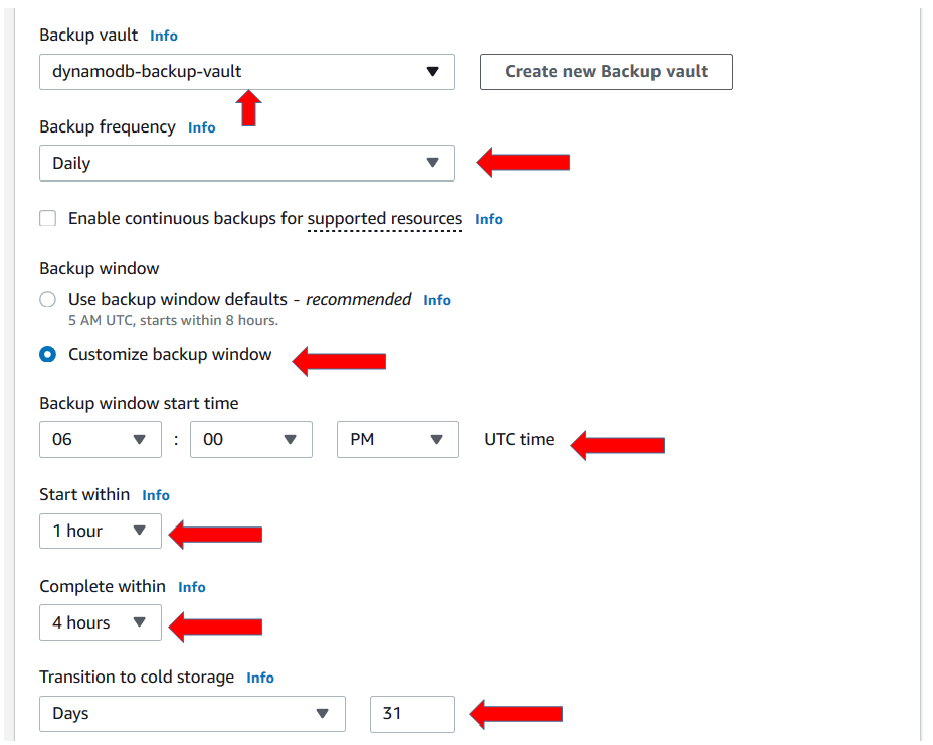Image resolution: width=933 pixels, height=745 pixels.
Task: Open Info link beside backup window defaults
Action: click(x=437, y=300)
